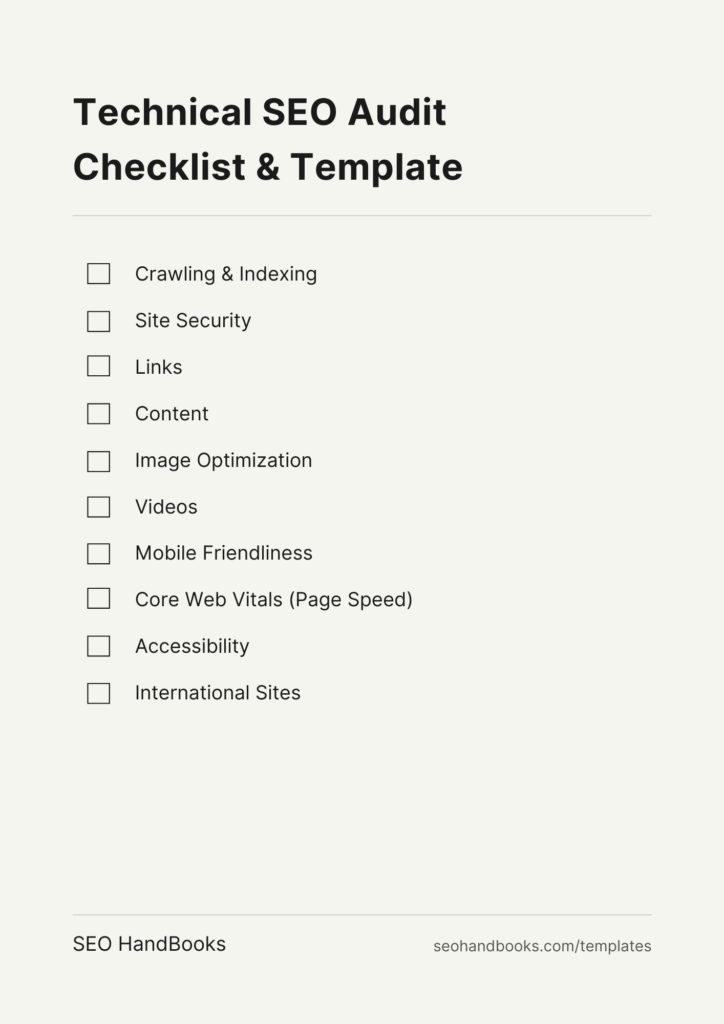Check the Accessibility checkbox
724x1024 pixels.
coord(99,647)
